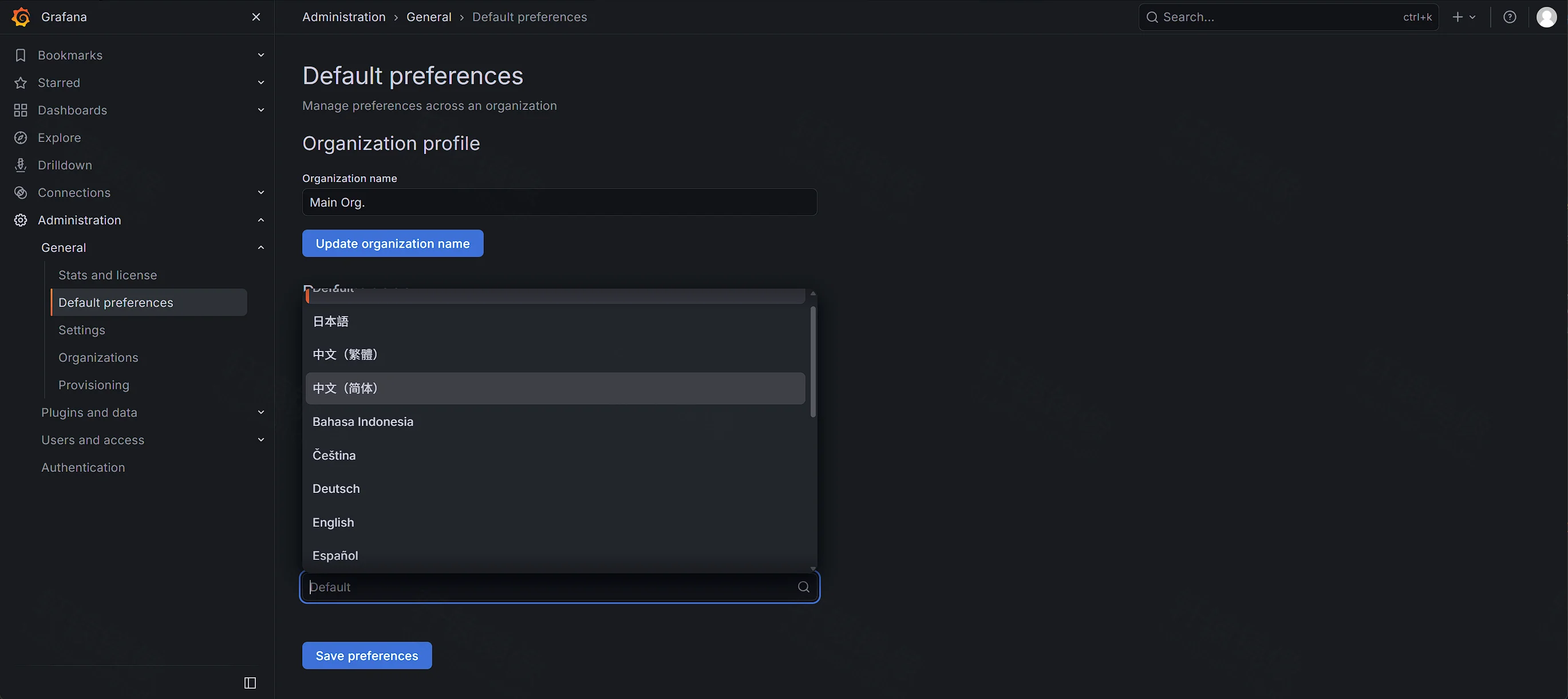Expand the Starred section chevron

[261, 83]
